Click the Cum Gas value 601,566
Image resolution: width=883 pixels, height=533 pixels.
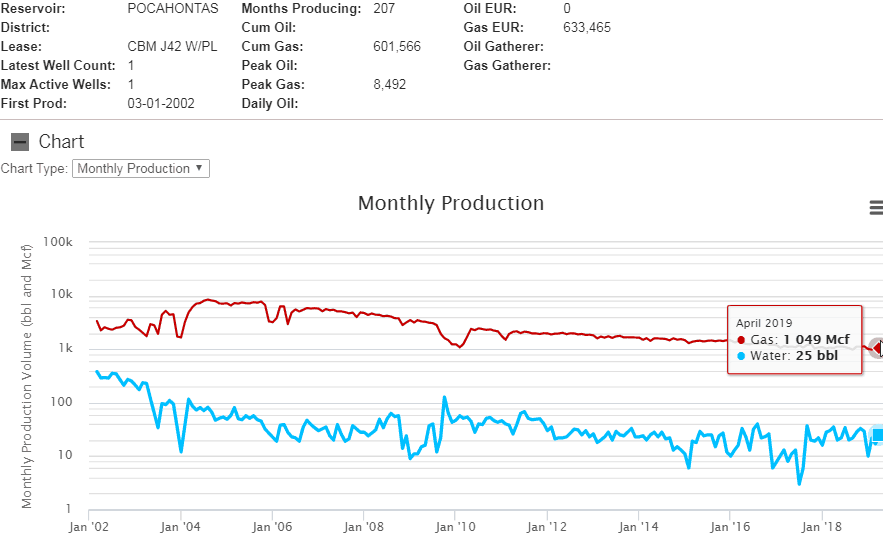pyautogui.click(x=397, y=47)
